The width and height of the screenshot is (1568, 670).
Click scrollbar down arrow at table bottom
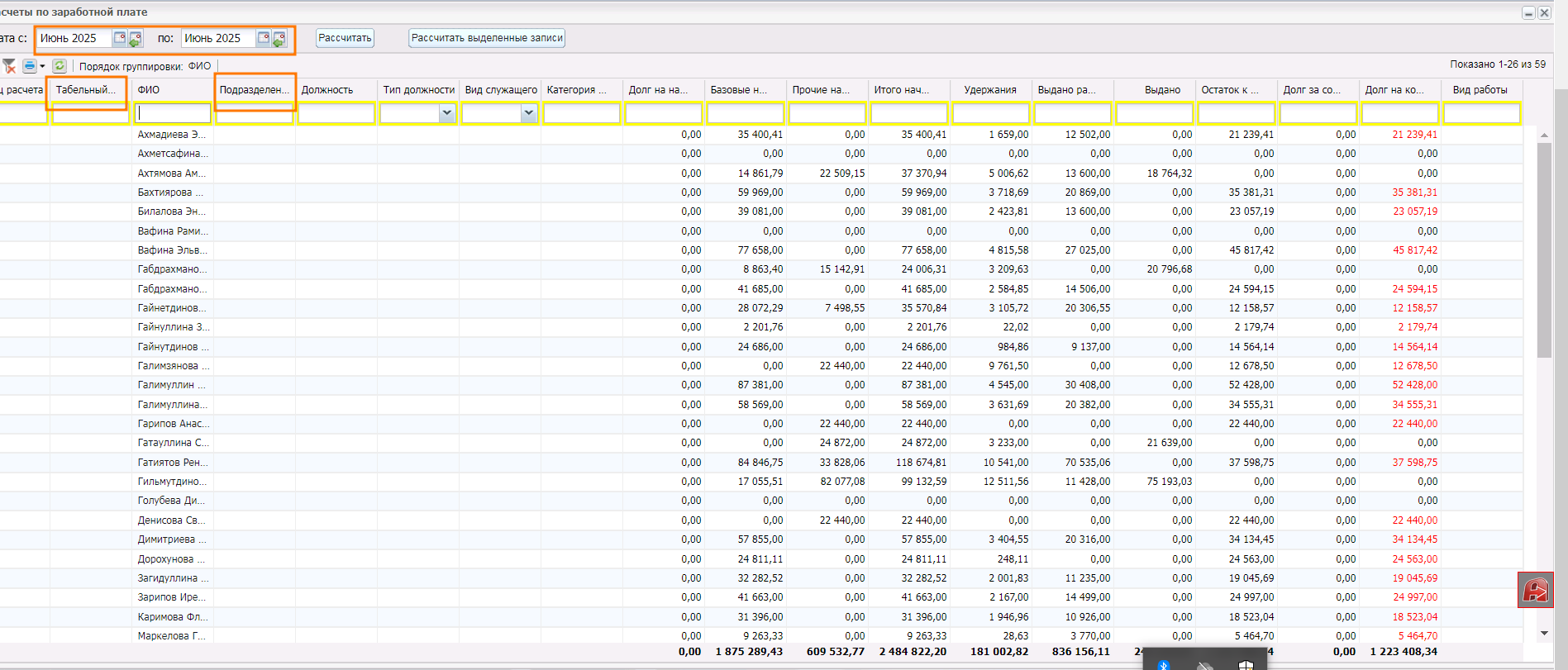tap(1544, 634)
